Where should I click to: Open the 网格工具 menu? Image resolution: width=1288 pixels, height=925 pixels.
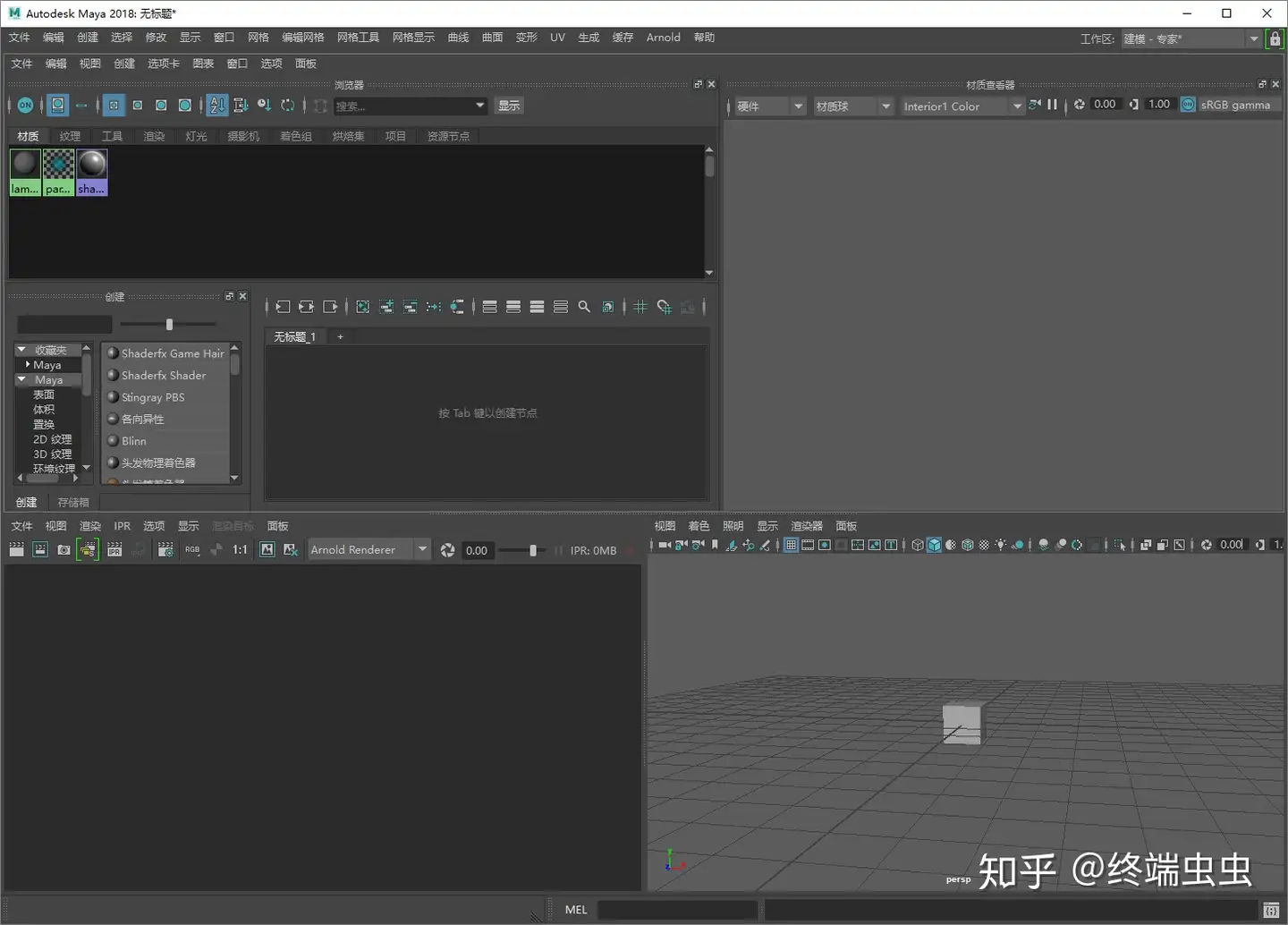(358, 38)
